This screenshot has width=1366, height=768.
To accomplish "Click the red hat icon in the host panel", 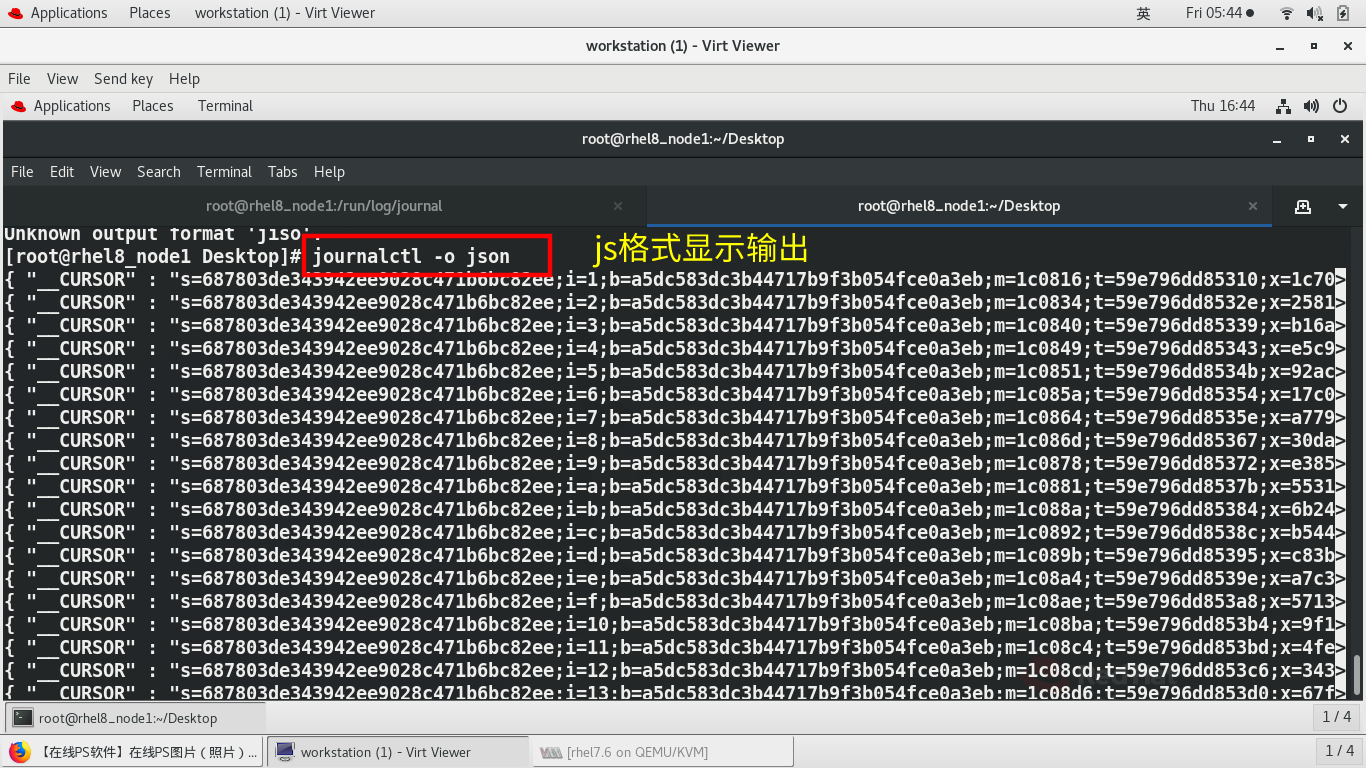I will (13, 13).
